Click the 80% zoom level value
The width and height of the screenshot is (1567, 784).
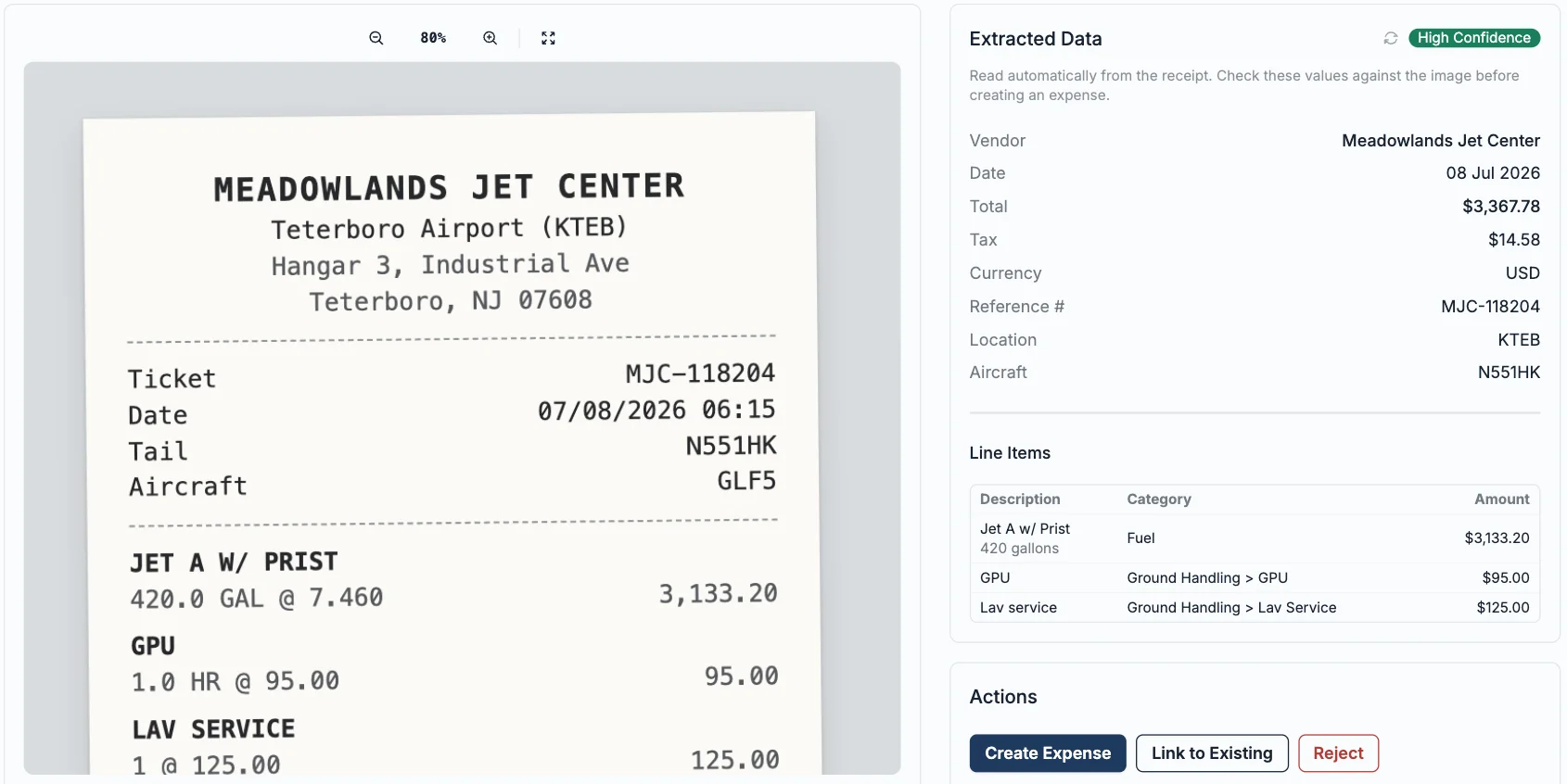pos(433,38)
